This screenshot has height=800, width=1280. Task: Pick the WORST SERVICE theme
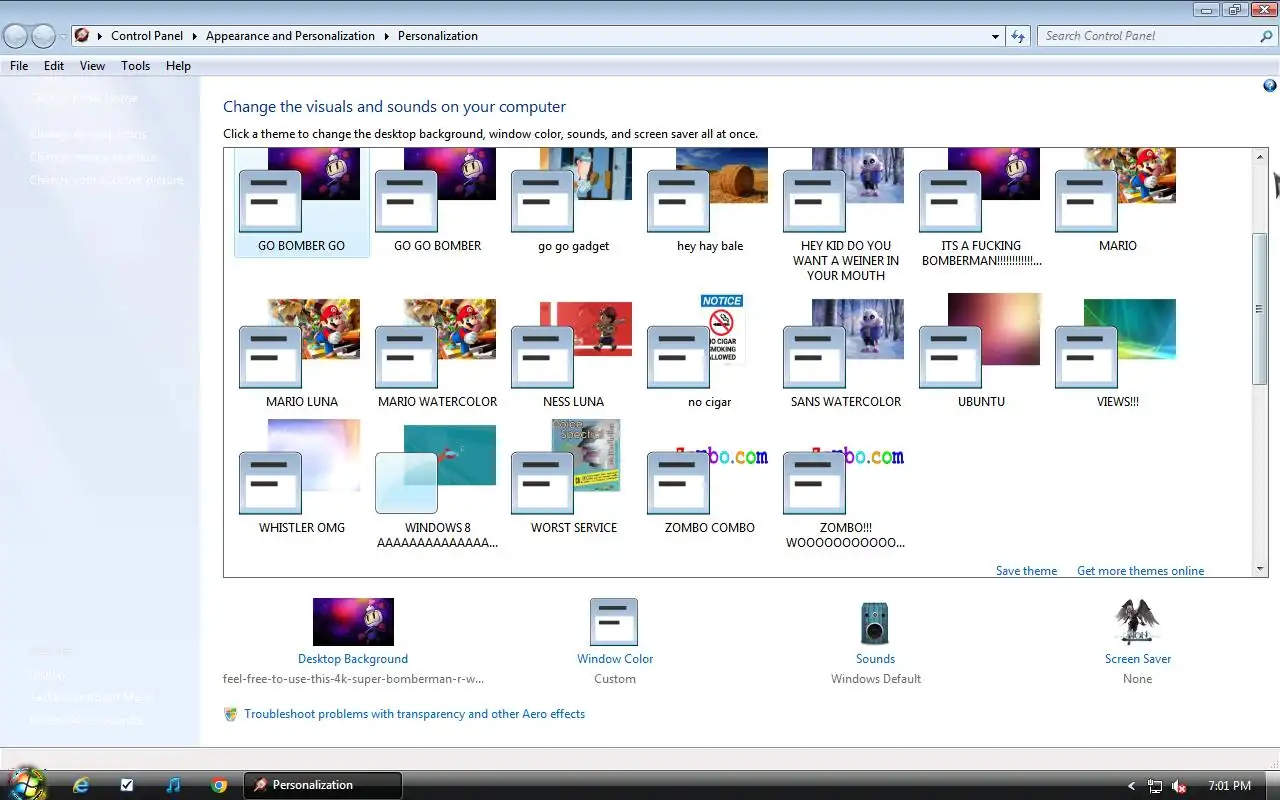[x=573, y=479]
